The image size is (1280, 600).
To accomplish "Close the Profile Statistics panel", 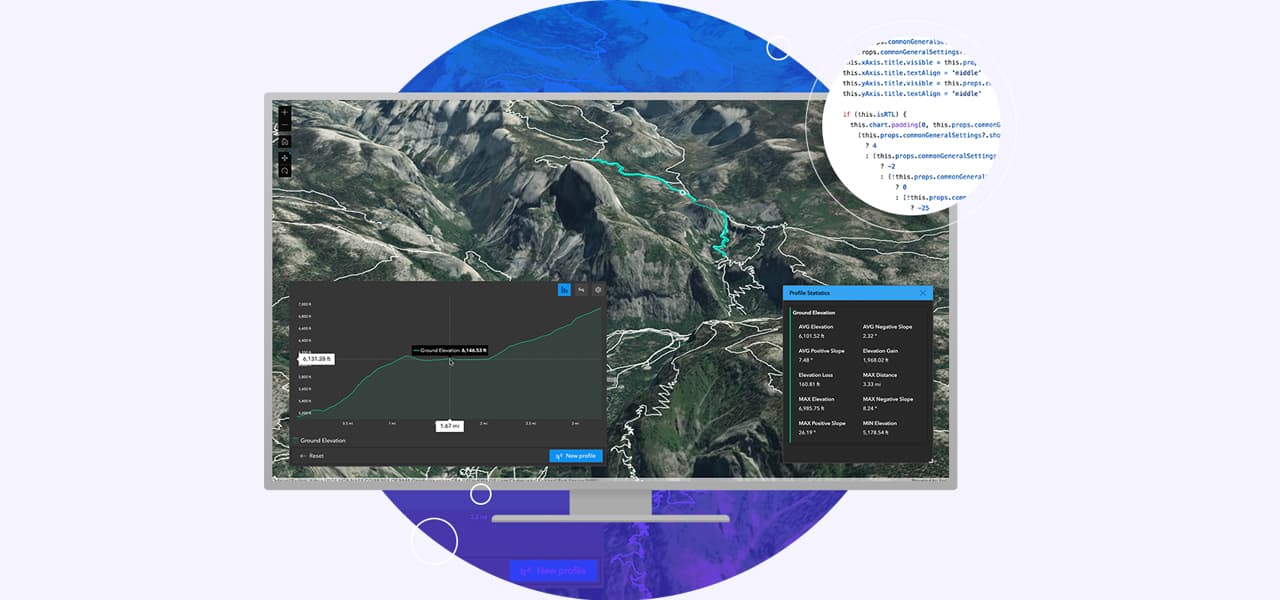I will (922, 292).
